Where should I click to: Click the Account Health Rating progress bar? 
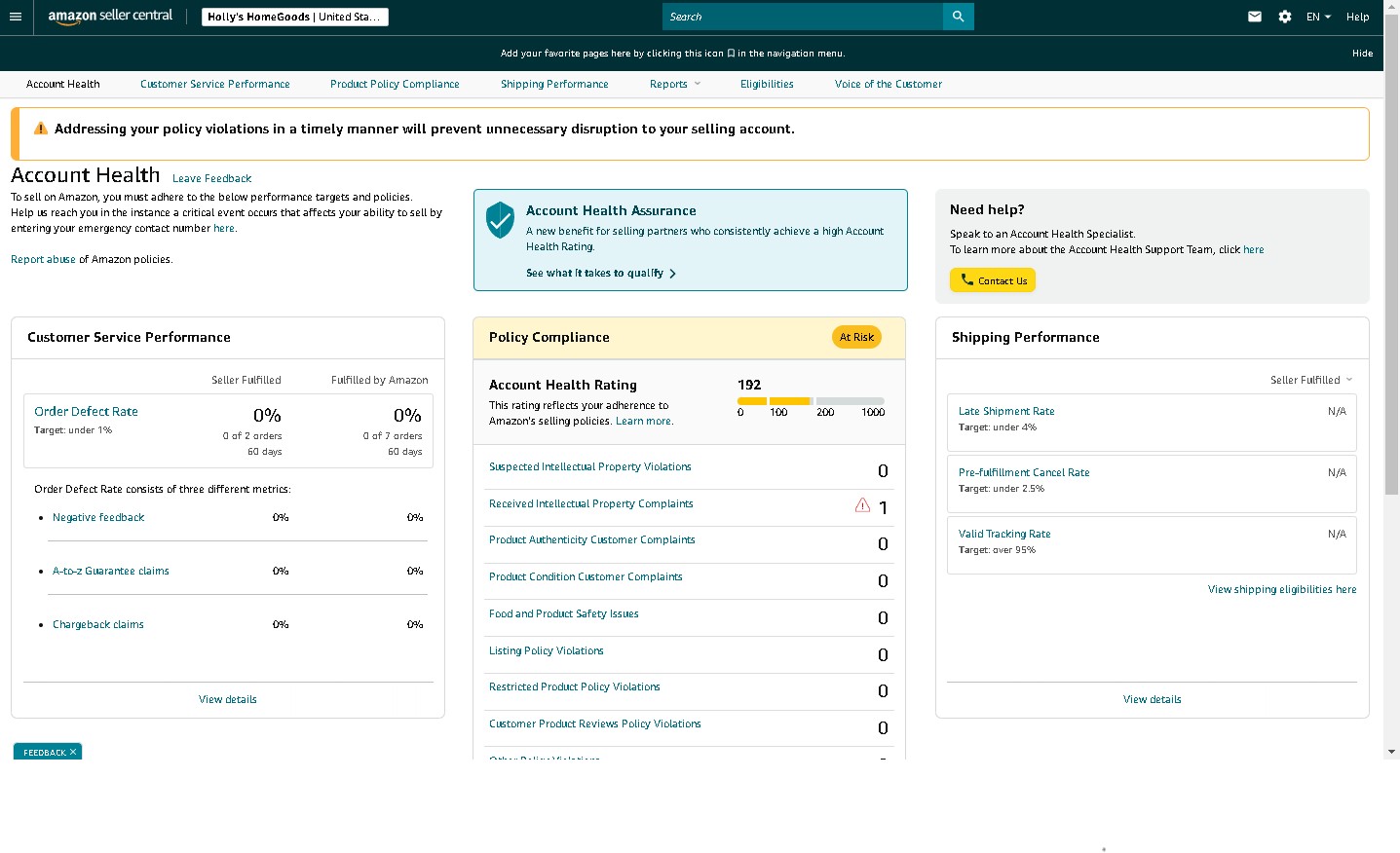tap(811, 401)
